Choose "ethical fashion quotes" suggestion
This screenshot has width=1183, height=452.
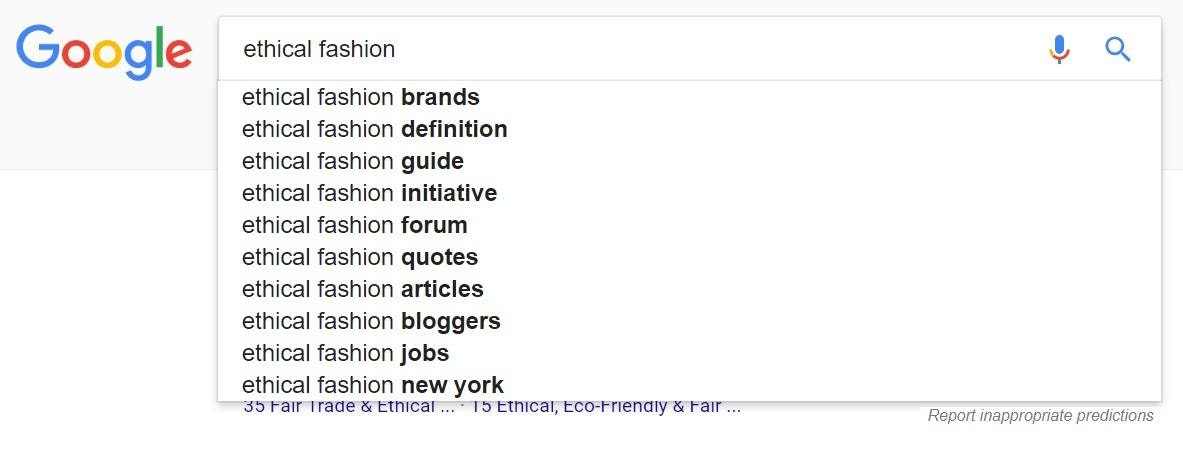pyautogui.click(x=360, y=258)
